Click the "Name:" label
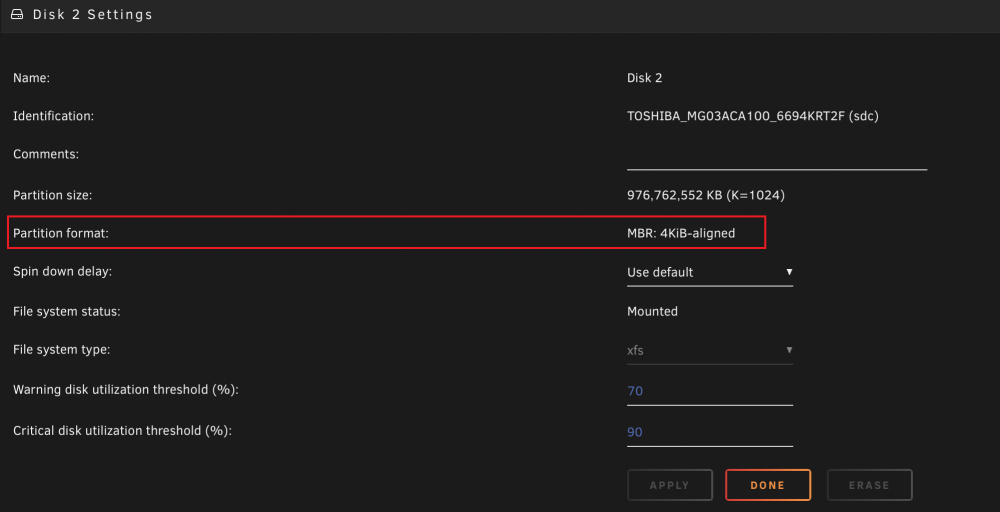 coord(32,78)
